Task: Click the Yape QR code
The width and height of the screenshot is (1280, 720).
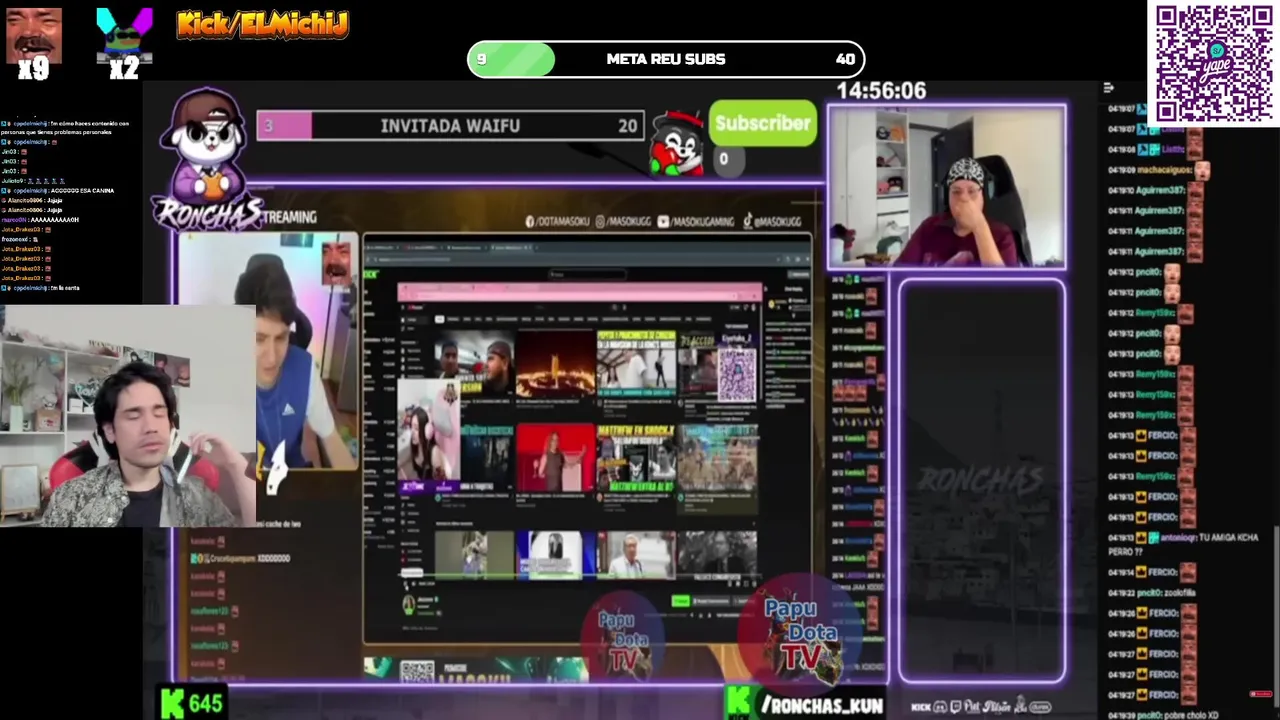Action: point(1214,63)
